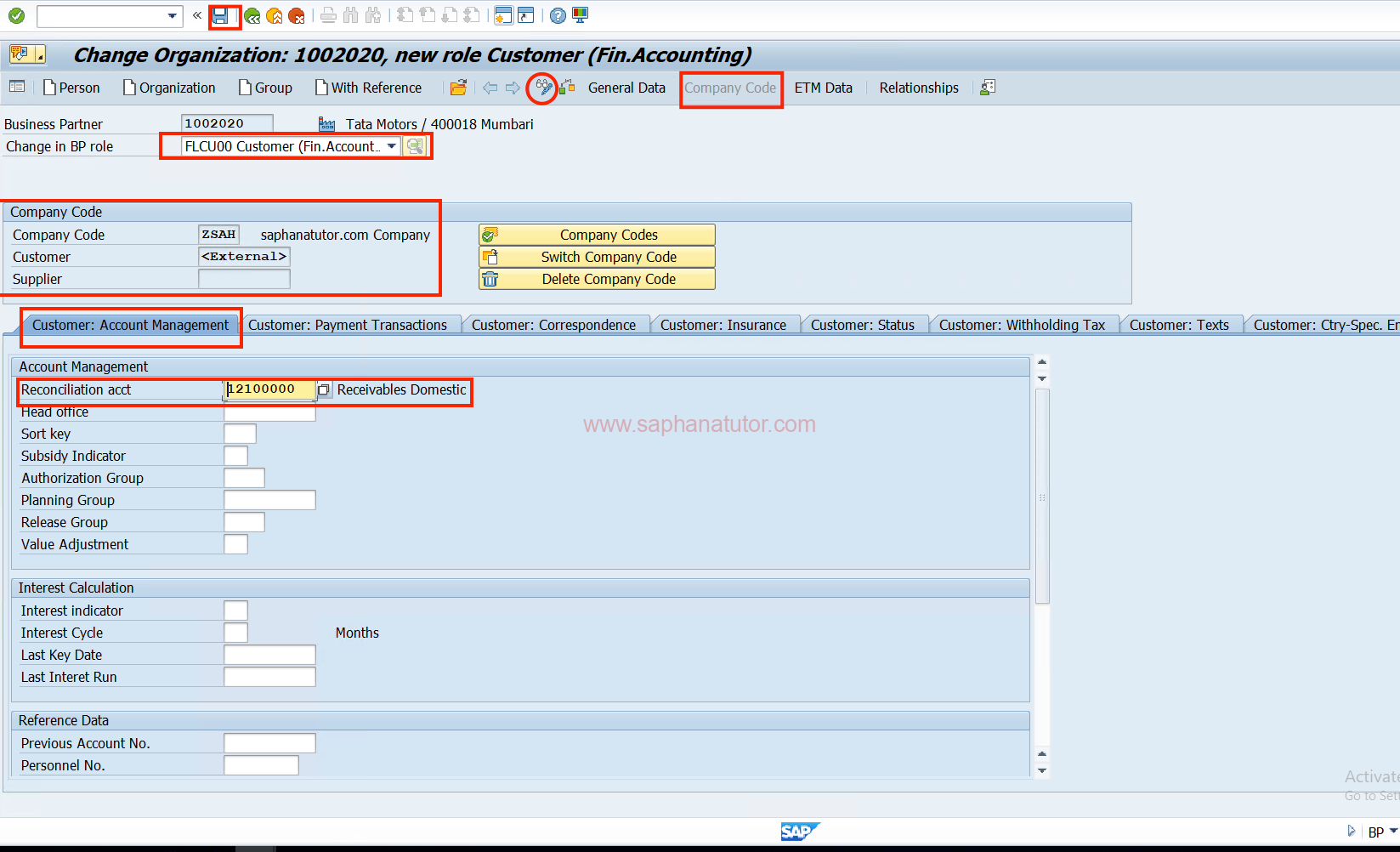The height and width of the screenshot is (852, 1400).
Task: Click the Switch Company Code button
Action: (597, 257)
